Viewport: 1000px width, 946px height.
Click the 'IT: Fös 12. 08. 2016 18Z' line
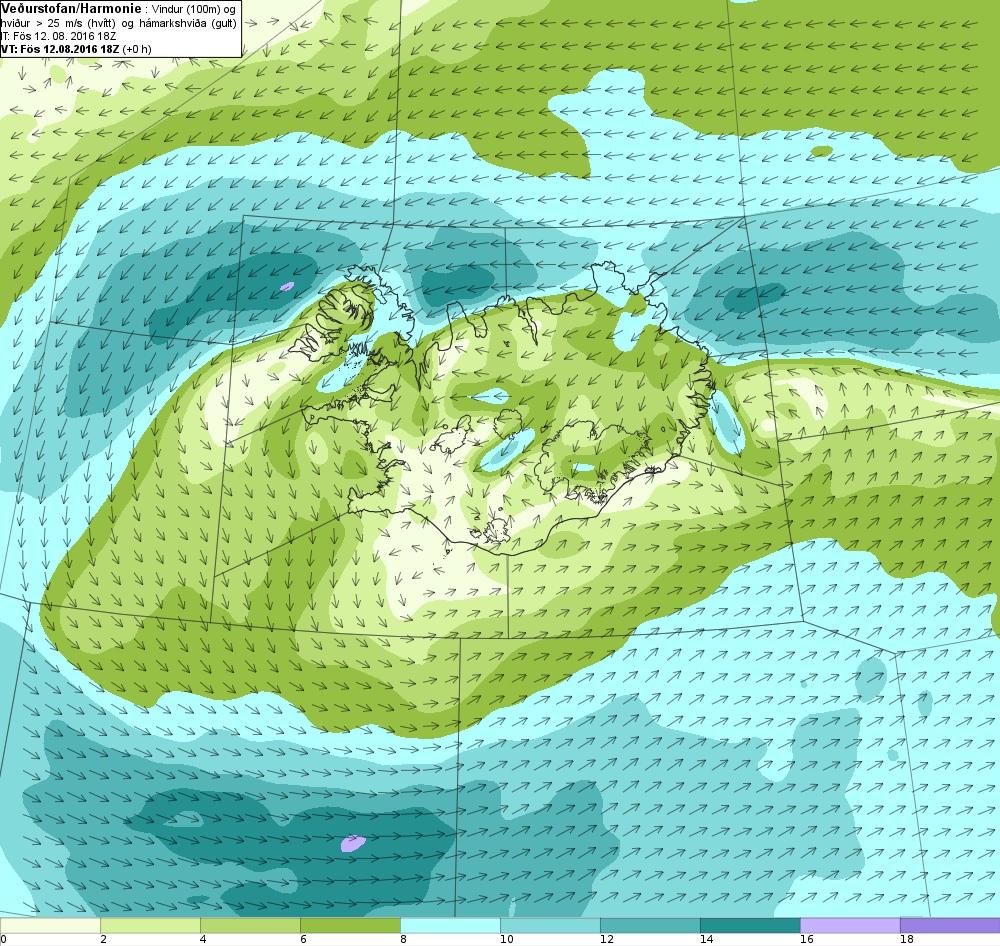click(58, 36)
